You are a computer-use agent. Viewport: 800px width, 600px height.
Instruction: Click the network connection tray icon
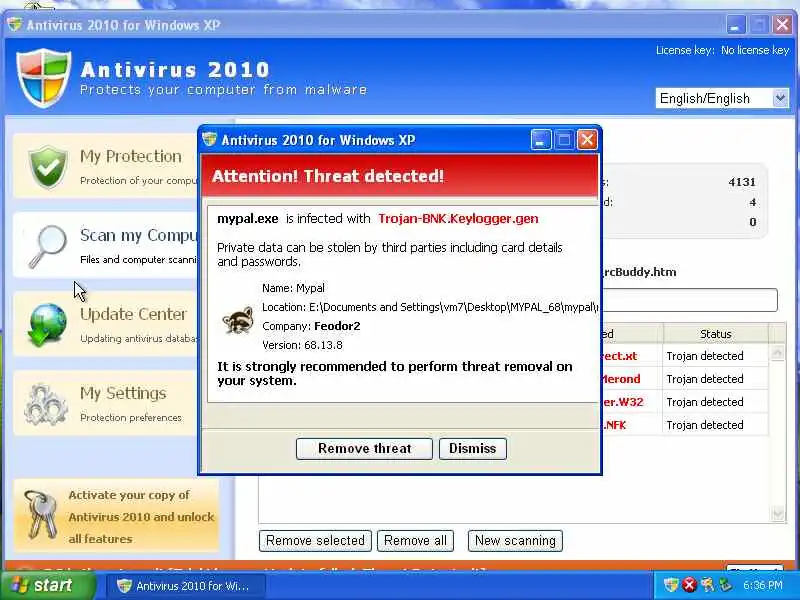pos(725,585)
